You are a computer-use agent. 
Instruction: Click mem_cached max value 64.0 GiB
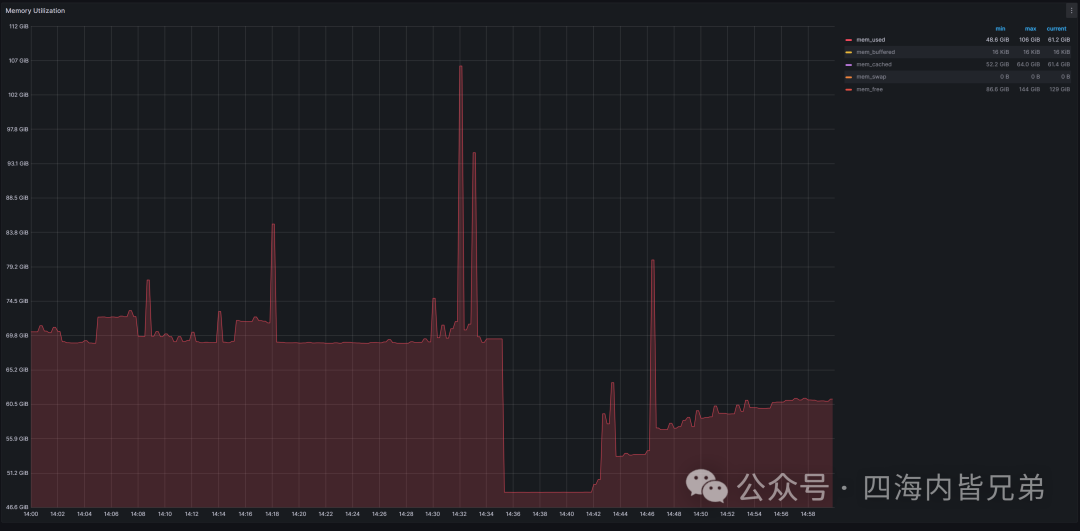[1028, 65]
